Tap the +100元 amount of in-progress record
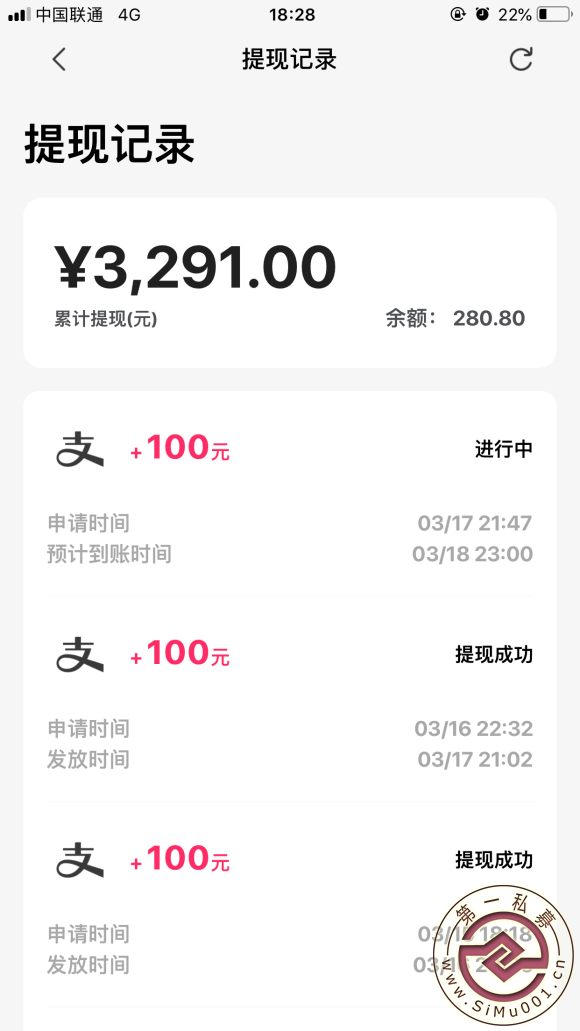 [180, 448]
